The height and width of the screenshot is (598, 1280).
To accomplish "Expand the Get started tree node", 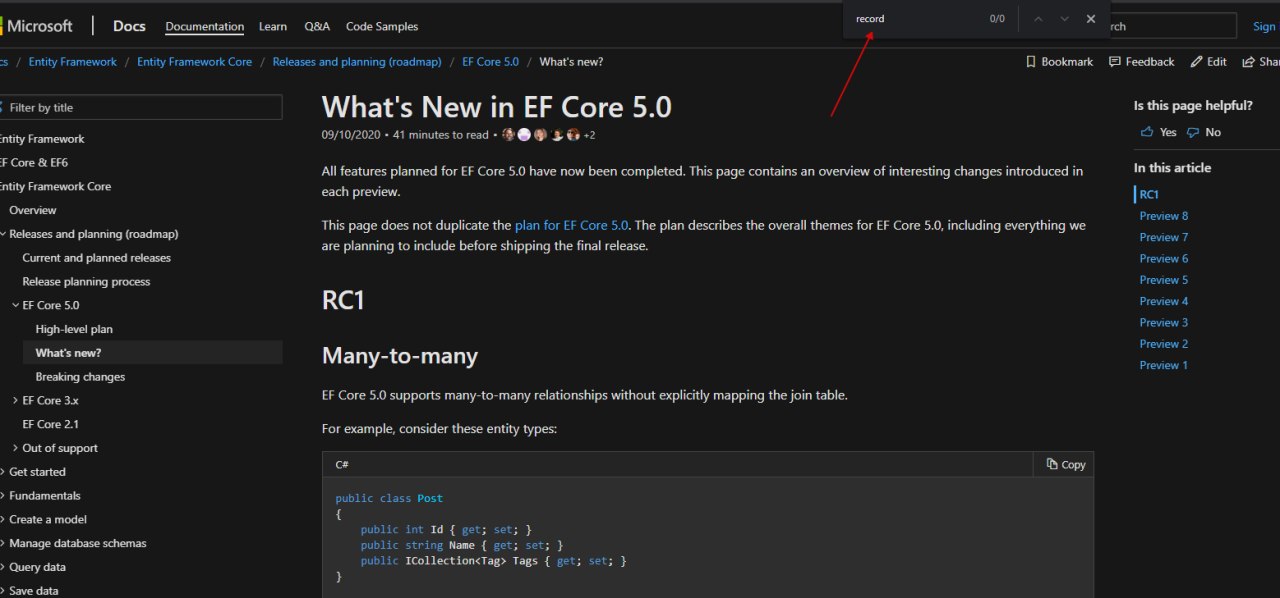I will click(4, 472).
